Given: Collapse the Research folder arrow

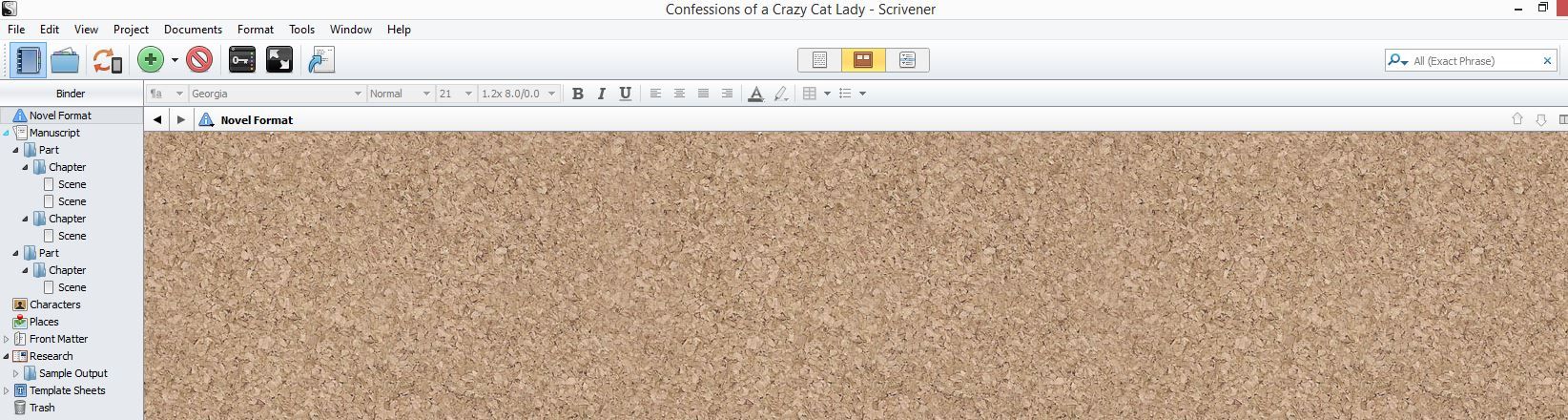Looking at the screenshot, I should coord(6,356).
